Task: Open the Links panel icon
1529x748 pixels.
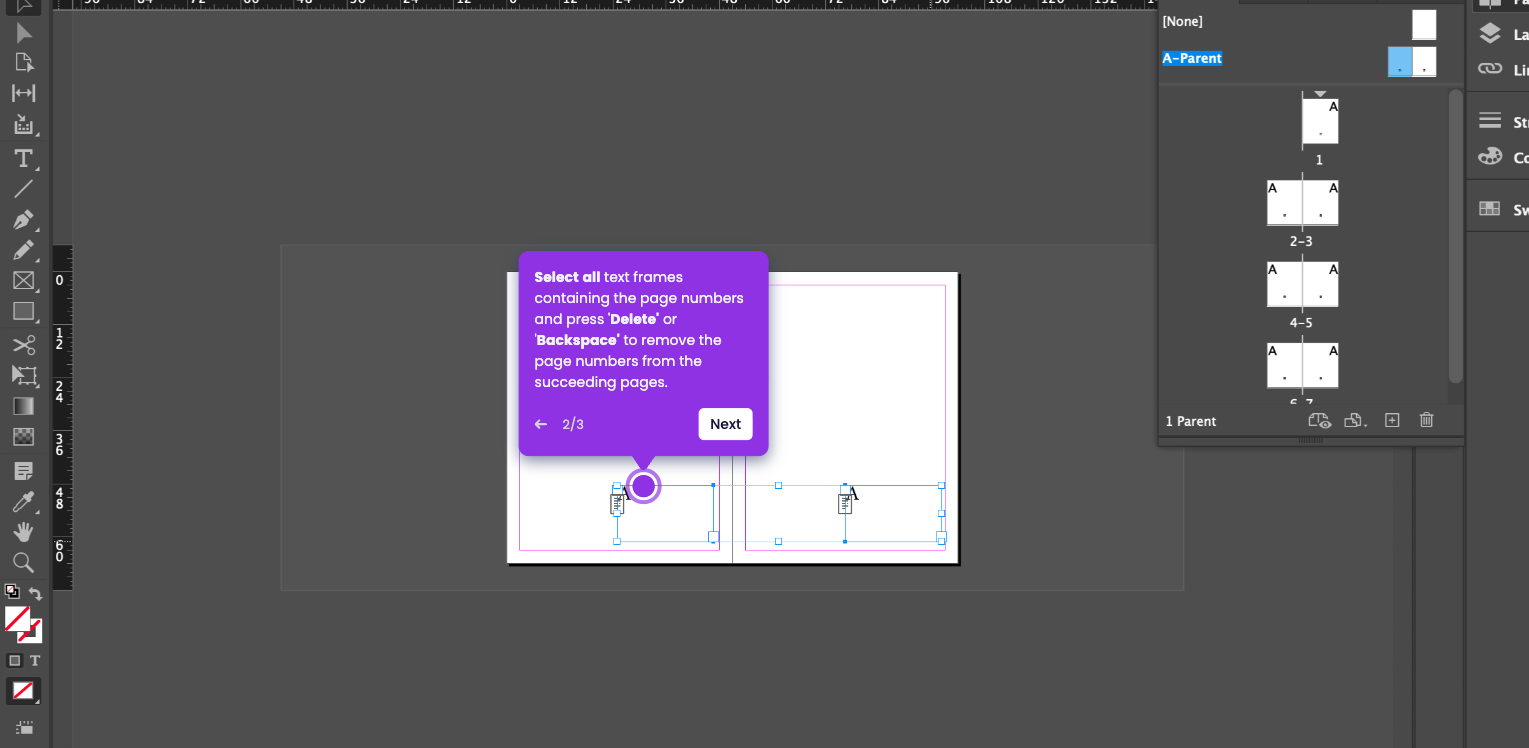Action: (1490, 69)
